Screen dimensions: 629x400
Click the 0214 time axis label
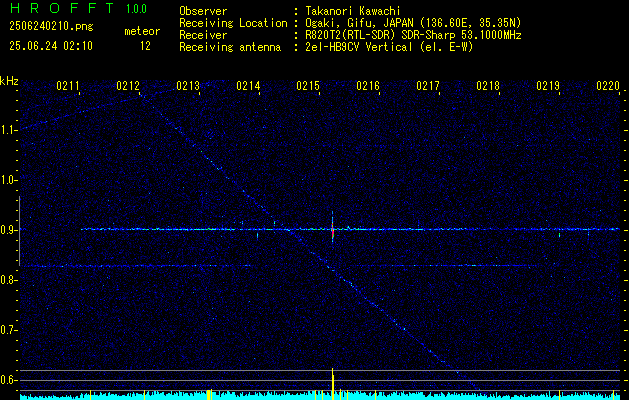248,86
